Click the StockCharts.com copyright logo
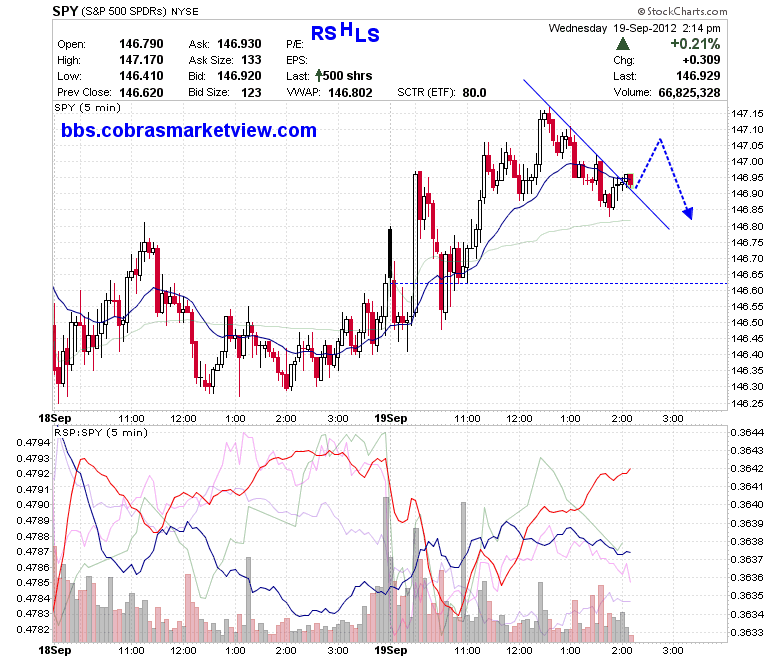The height and width of the screenshot is (659, 780). point(682,11)
